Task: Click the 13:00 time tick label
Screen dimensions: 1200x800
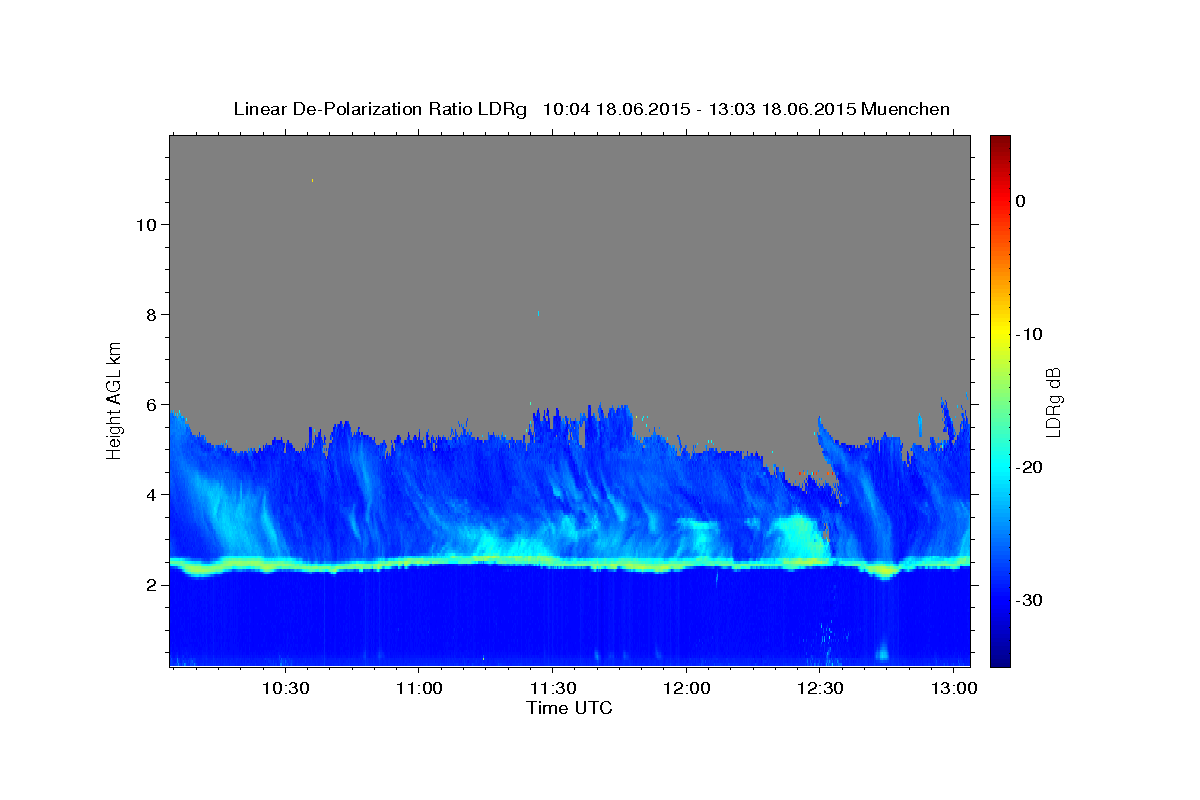Action: click(x=954, y=688)
